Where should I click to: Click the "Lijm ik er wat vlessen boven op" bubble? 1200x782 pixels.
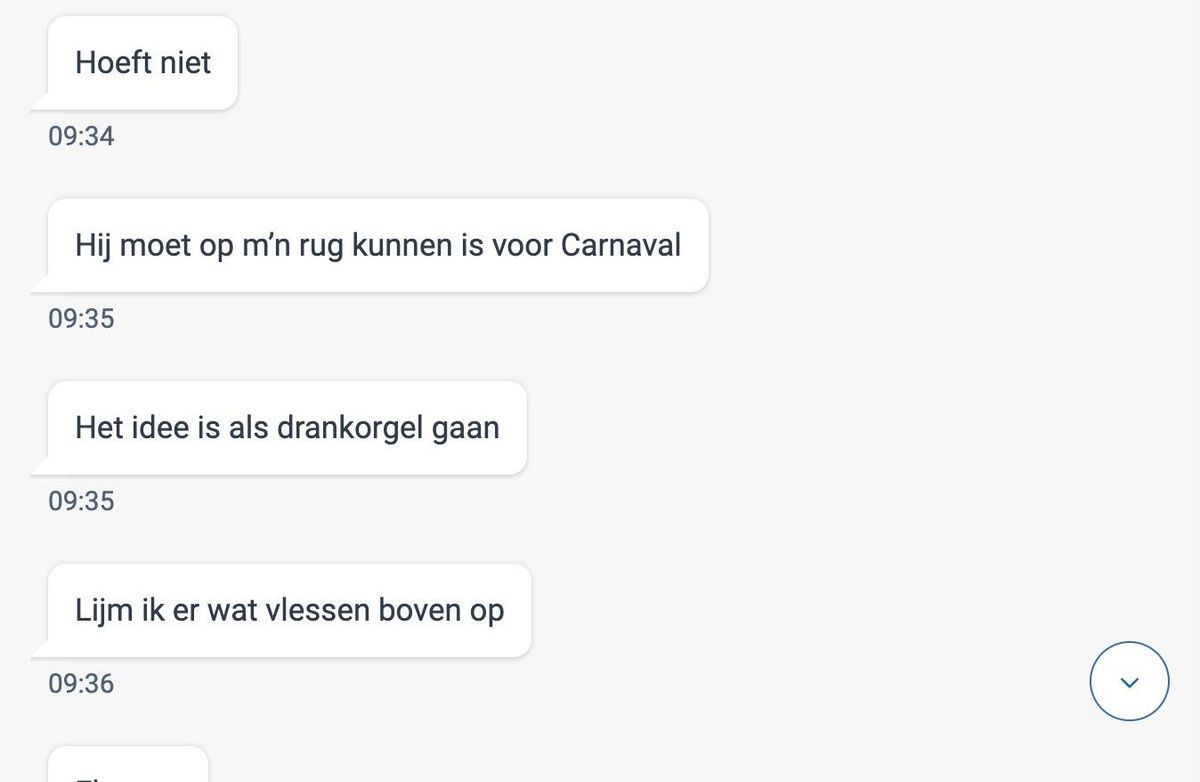[x=289, y=610]
